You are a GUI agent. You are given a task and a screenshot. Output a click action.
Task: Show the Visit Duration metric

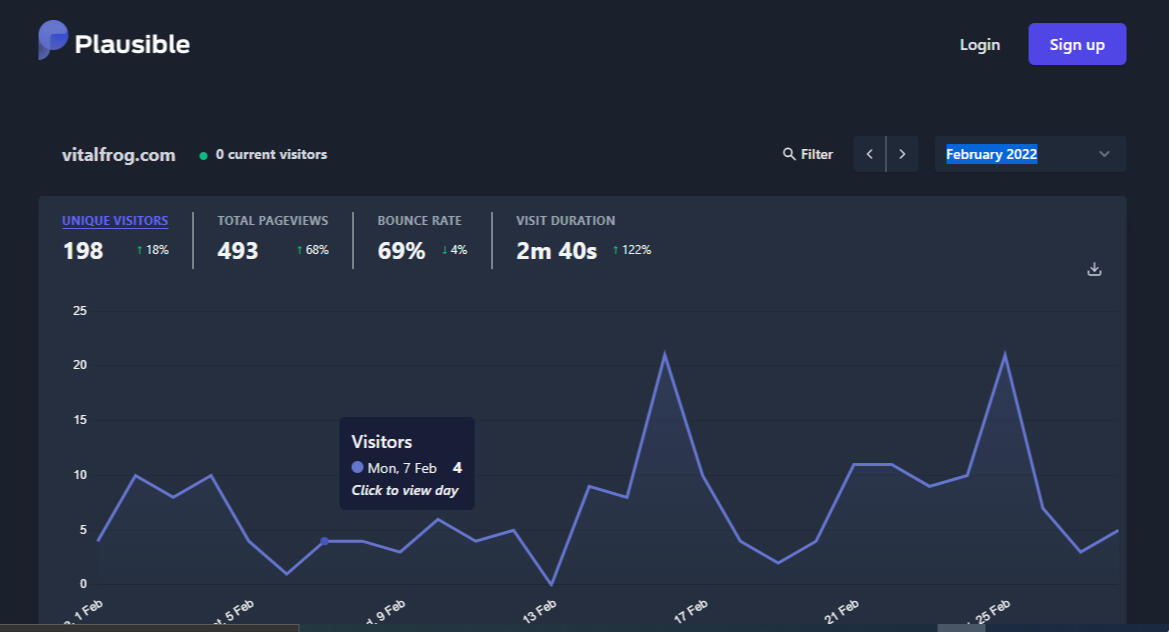(x=565, y=221)
